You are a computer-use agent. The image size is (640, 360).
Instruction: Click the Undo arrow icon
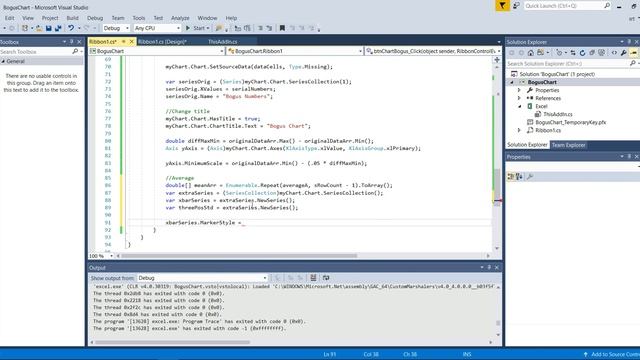(71, 28)
